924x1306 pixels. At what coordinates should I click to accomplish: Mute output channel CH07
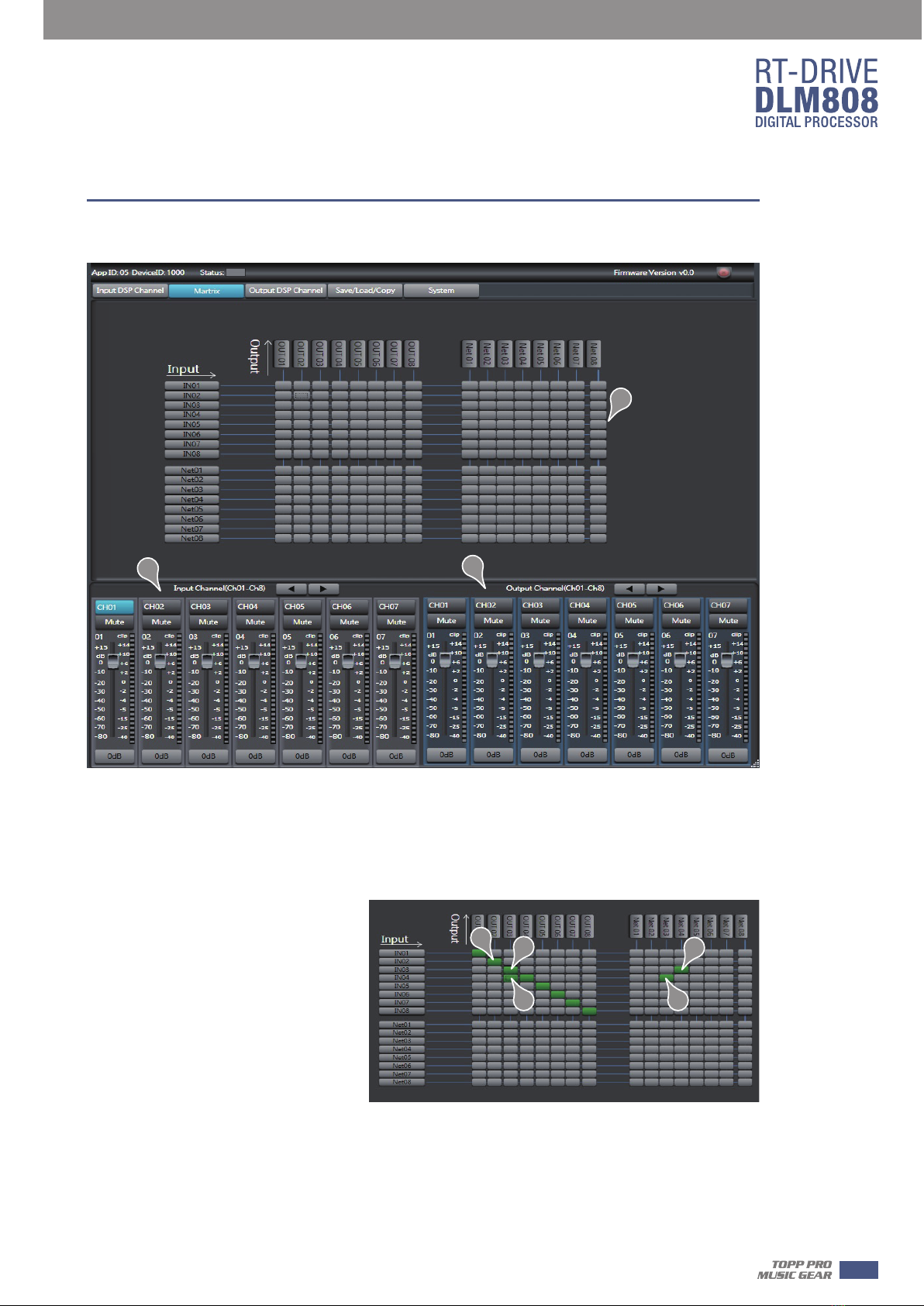pyautogui.click(x=728, y=620)
